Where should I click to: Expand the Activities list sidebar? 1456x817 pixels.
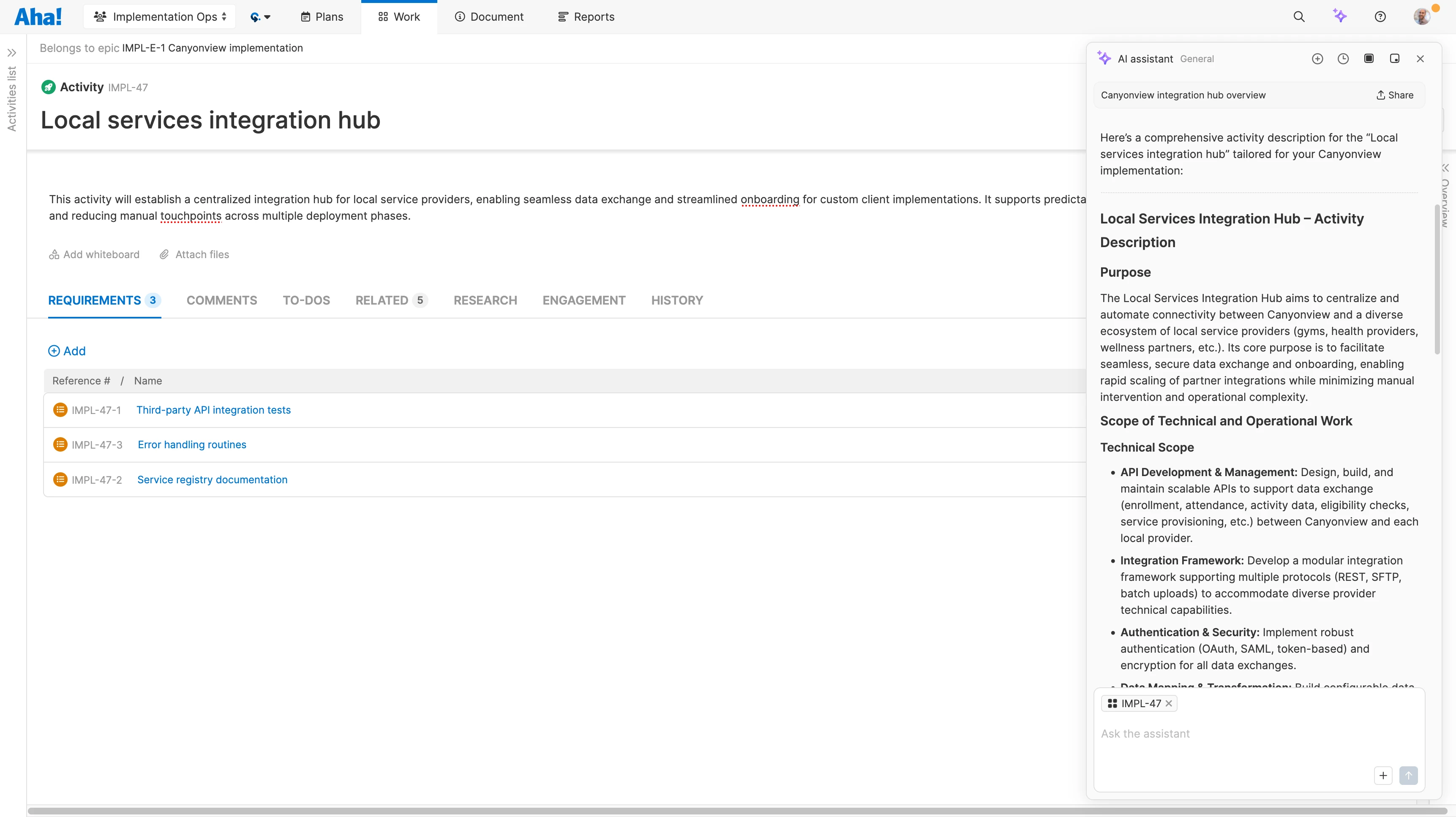tap(12, 53)
